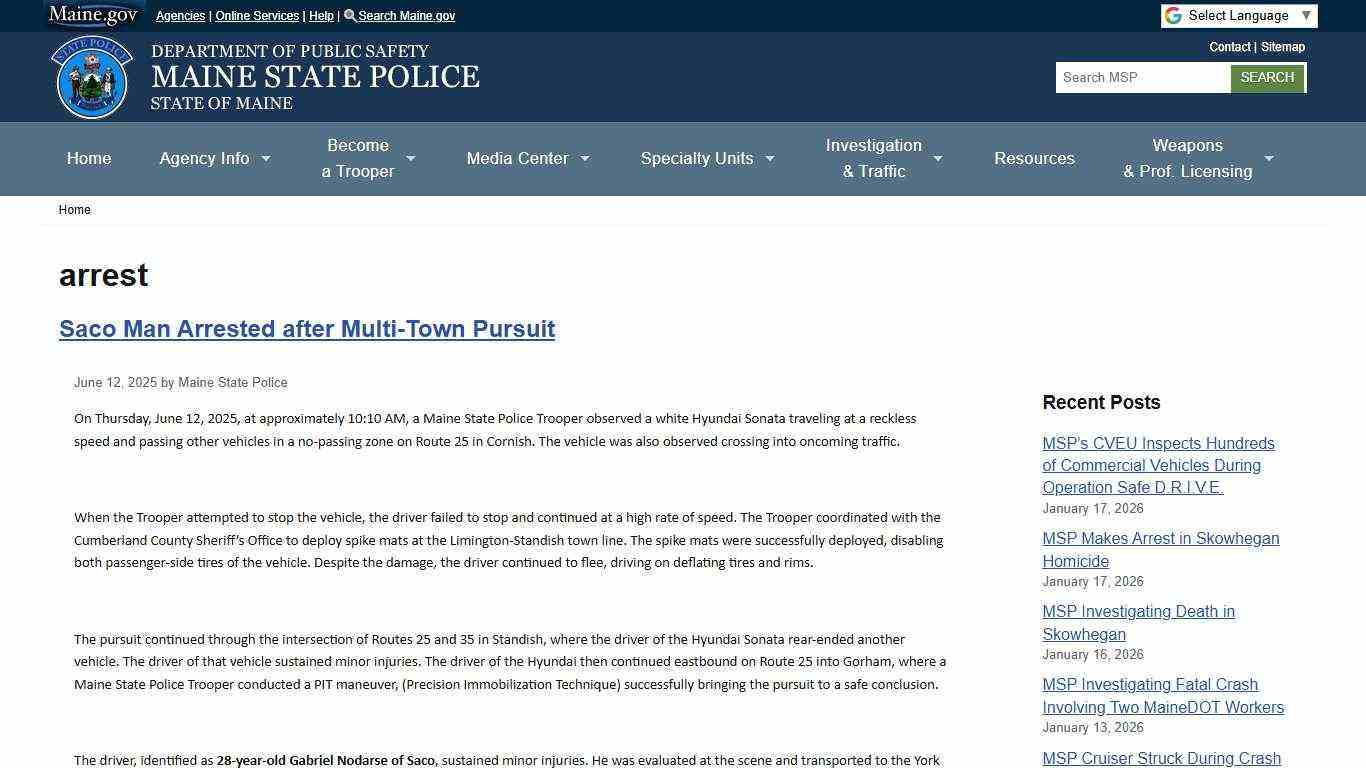Screen dimensions: 1366x768
Task: Open the Media Center dropdown
Action: click(x=527, y=158)
